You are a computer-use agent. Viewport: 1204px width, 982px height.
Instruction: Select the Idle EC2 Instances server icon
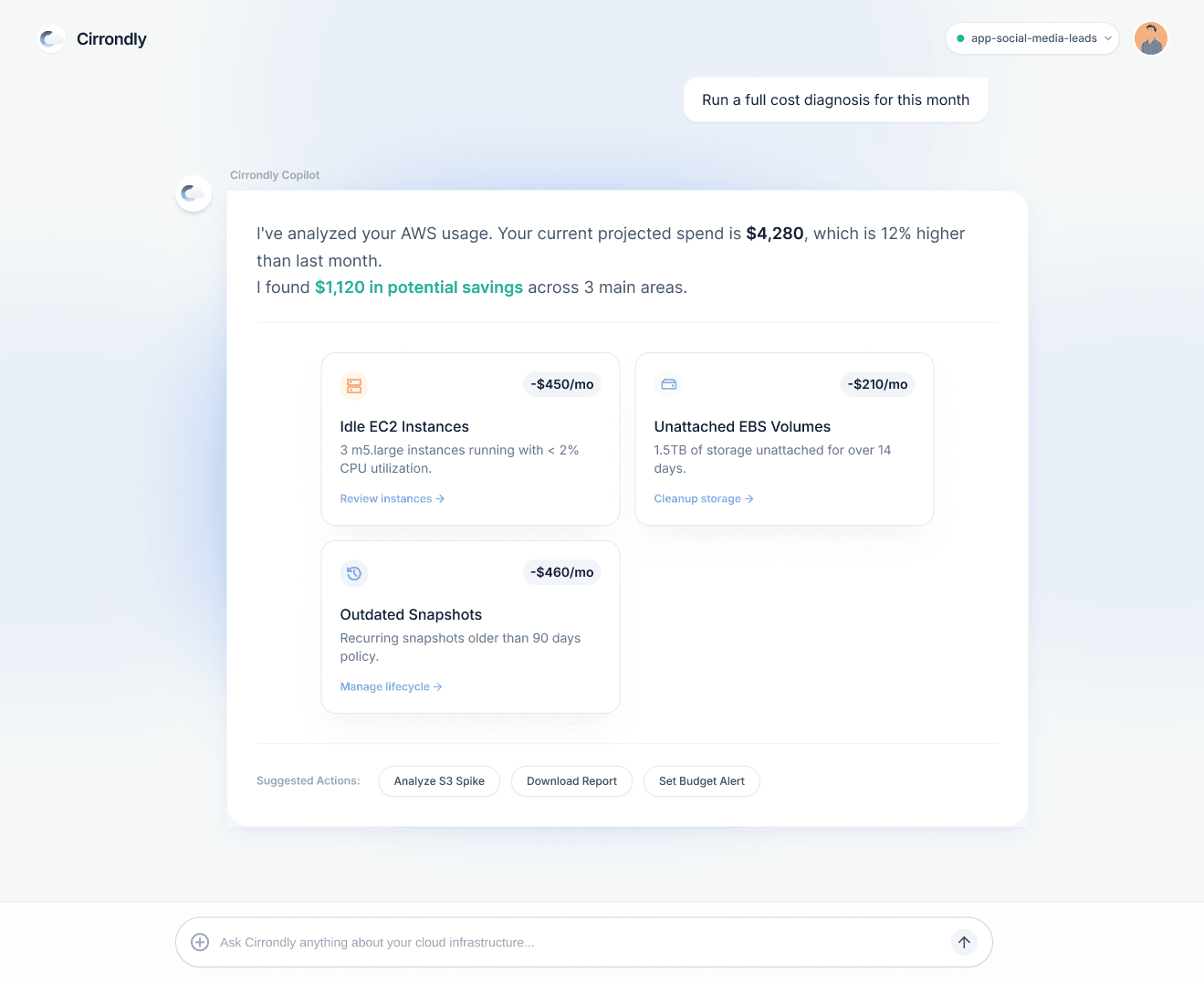(x=353, y=386)
